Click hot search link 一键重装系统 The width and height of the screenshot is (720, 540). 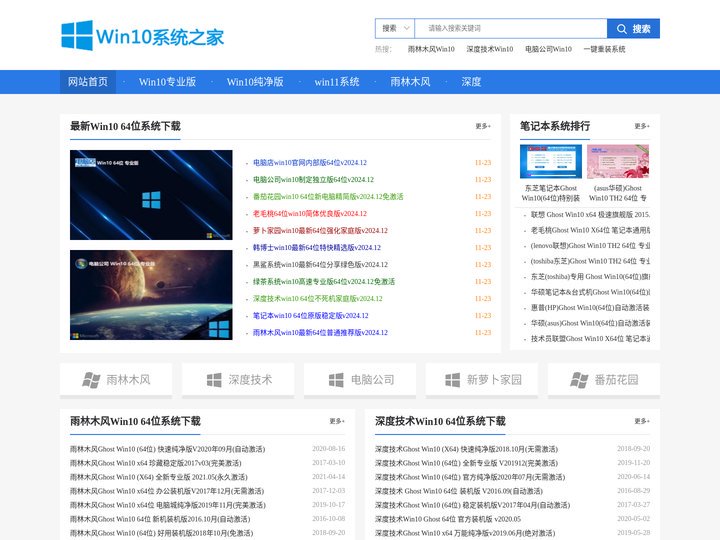(x=604, y=49)
